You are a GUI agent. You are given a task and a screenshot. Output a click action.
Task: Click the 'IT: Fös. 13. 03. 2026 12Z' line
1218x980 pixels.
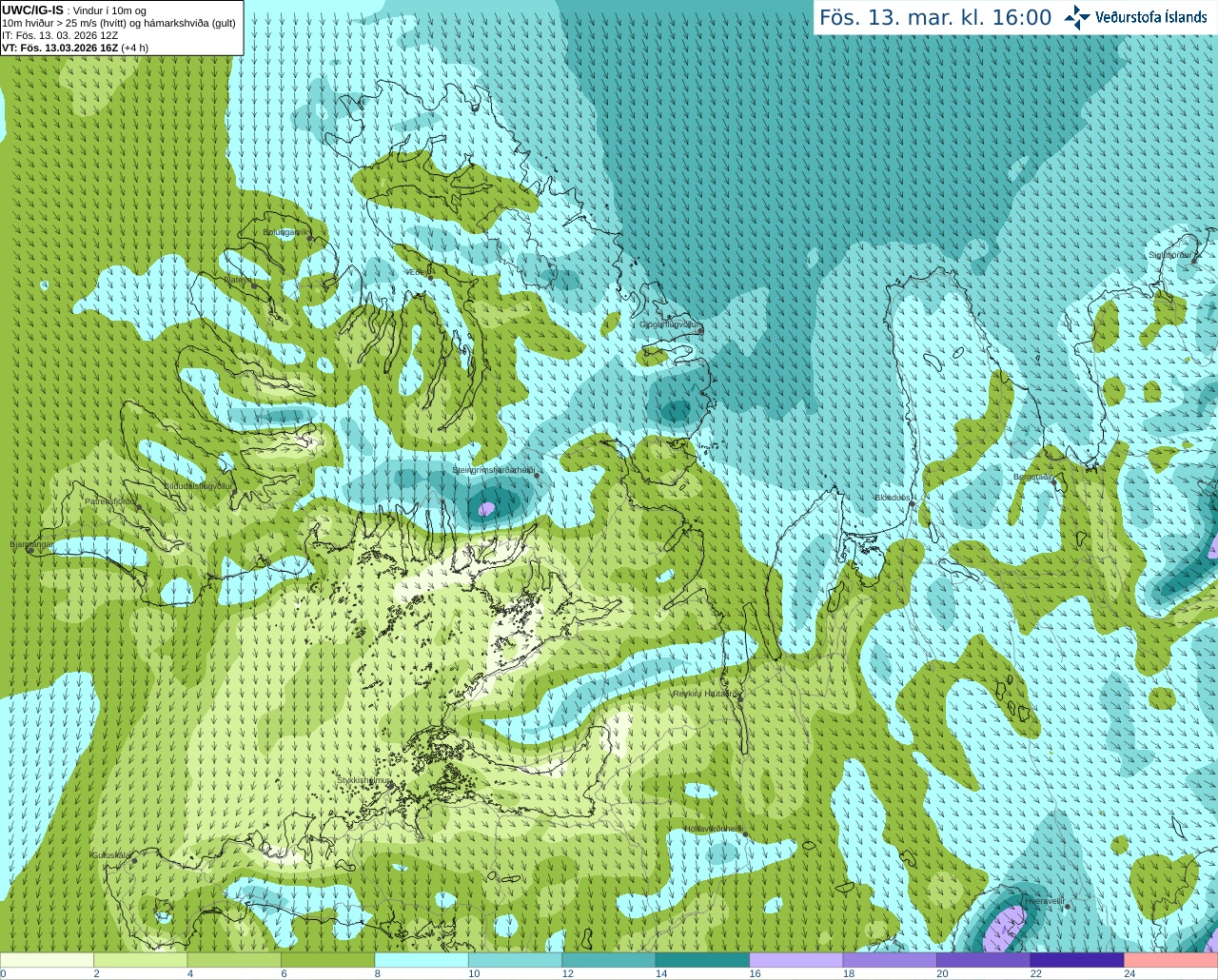pos(60,35)
